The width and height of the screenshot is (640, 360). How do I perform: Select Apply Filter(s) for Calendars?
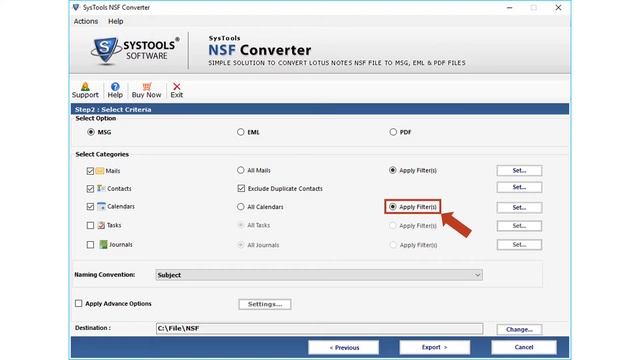click(393, 207)
